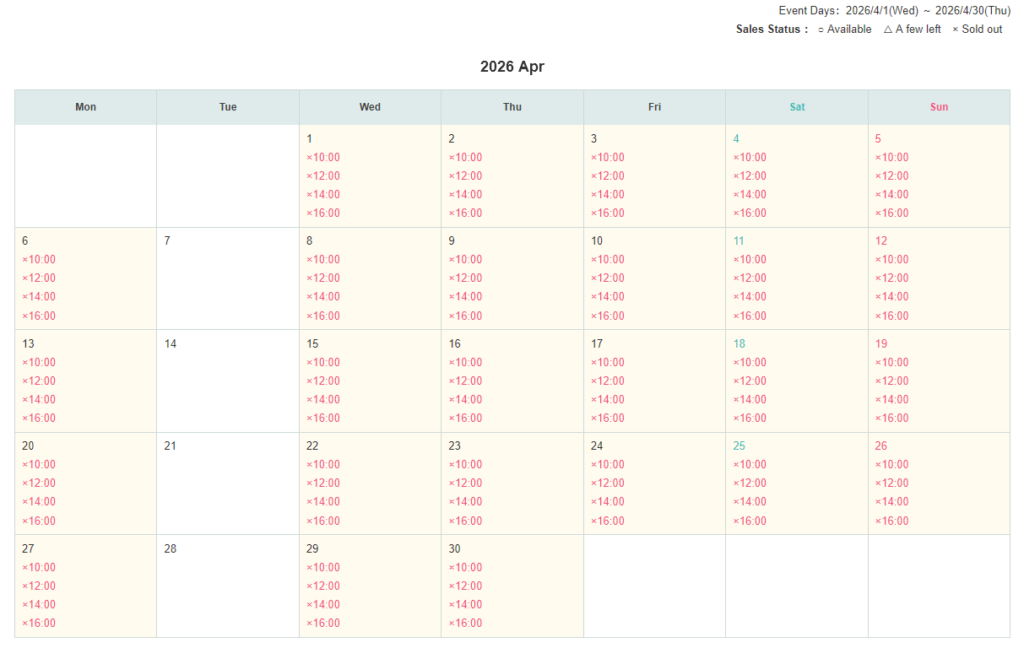
Task: Select the empty April 14 cell
Action: click(x=227, y=380)
